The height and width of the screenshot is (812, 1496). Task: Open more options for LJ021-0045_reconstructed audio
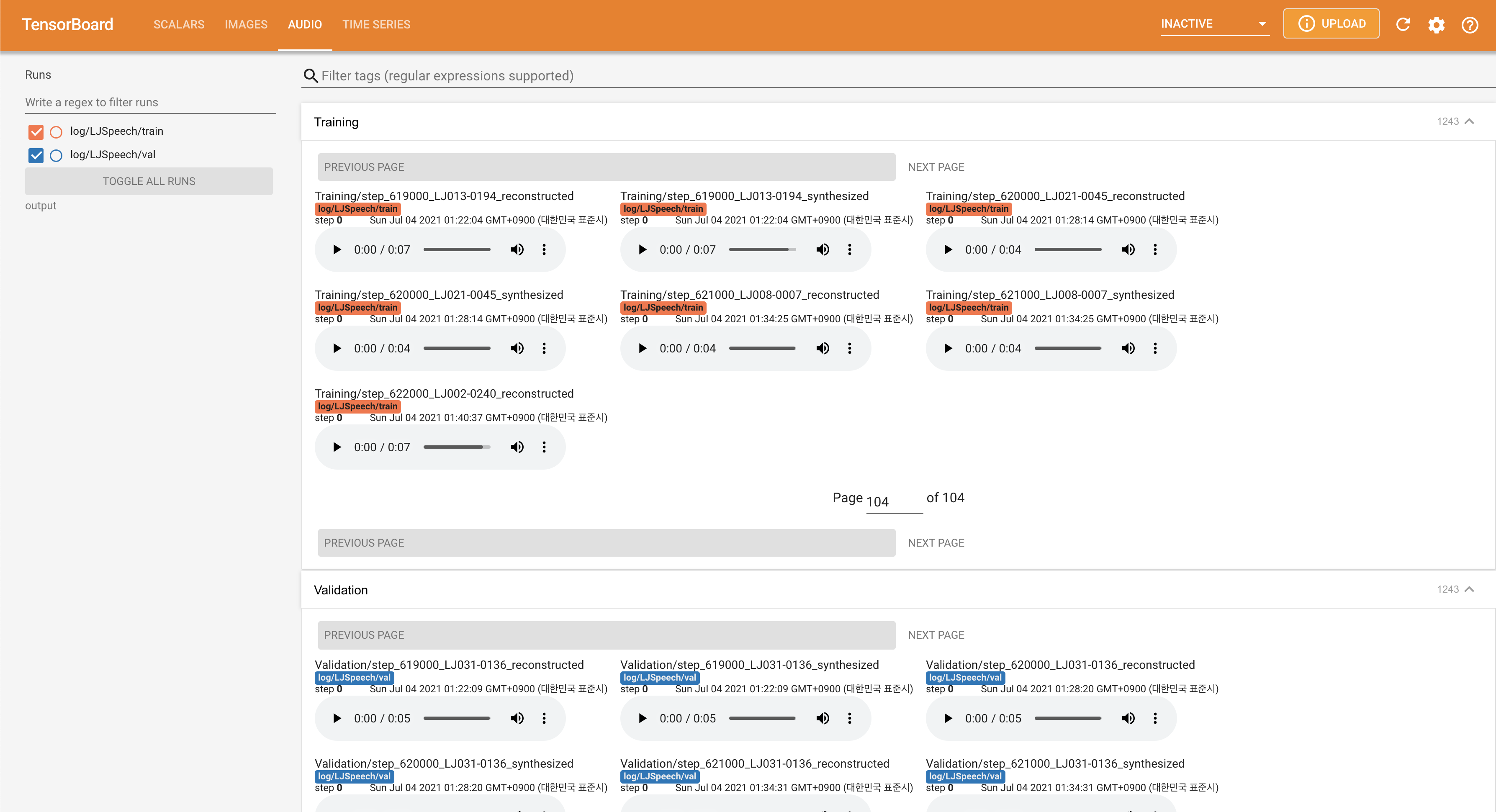pyautogui.click(x=1155, y=250)
